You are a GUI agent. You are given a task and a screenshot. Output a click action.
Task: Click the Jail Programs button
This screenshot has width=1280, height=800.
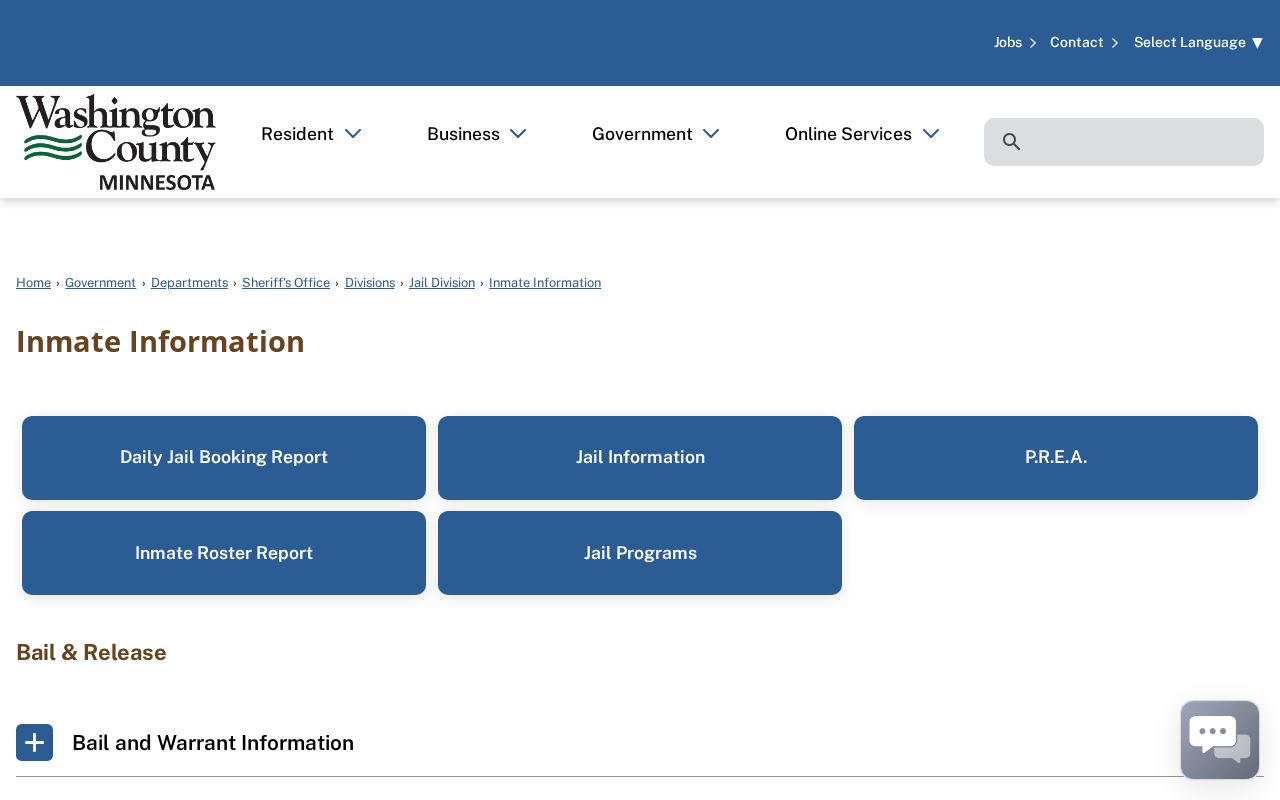tap(640, 553)
